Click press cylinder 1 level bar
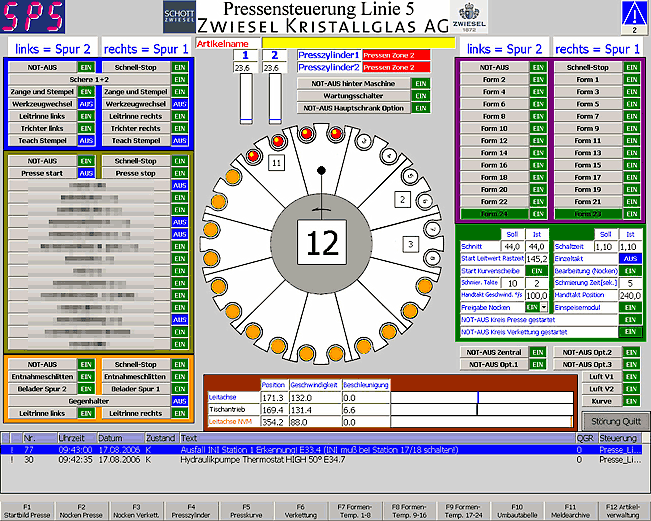This screenshot has width=651, height=521. [246, 99]
